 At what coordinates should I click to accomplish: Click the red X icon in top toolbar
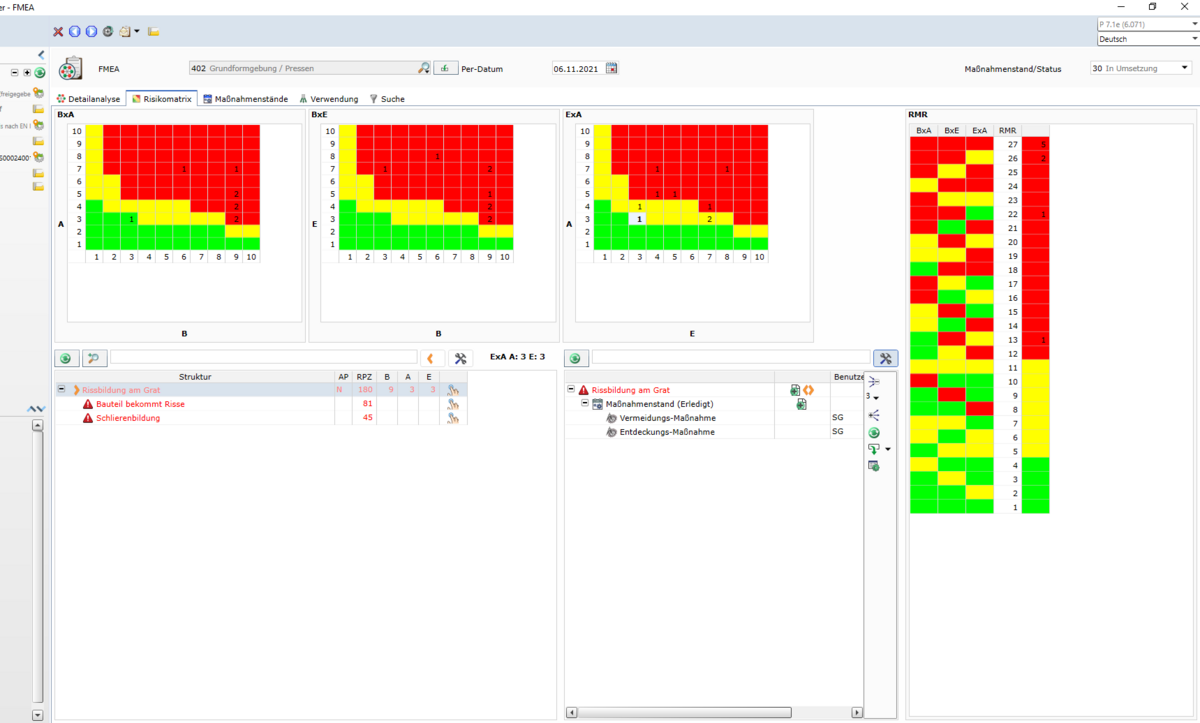pos(58,32)
